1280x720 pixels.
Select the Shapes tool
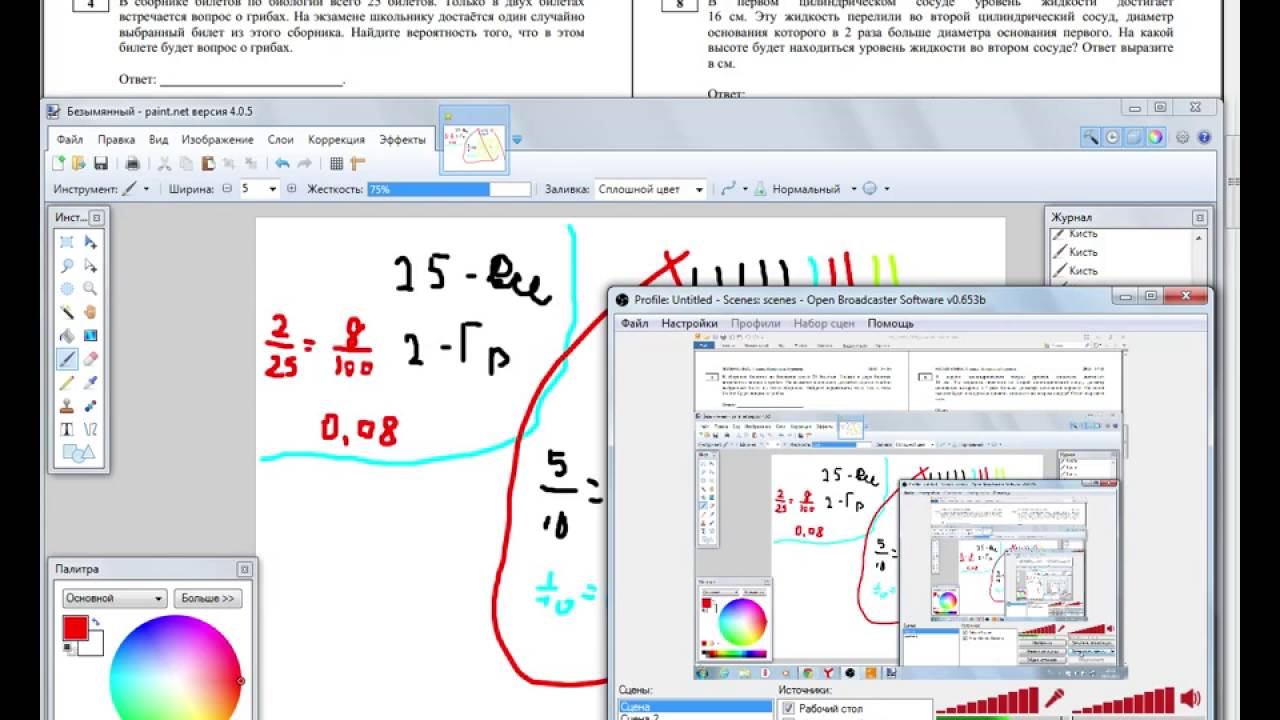click(x=78, y=453)
